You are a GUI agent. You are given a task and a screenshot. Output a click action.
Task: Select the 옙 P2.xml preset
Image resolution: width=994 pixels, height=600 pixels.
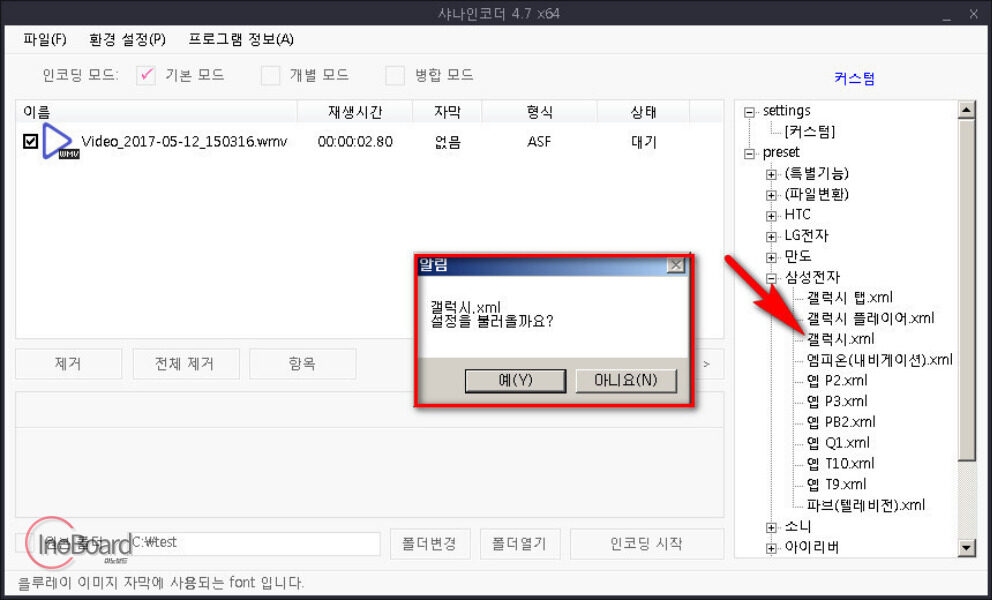point(837,381)
